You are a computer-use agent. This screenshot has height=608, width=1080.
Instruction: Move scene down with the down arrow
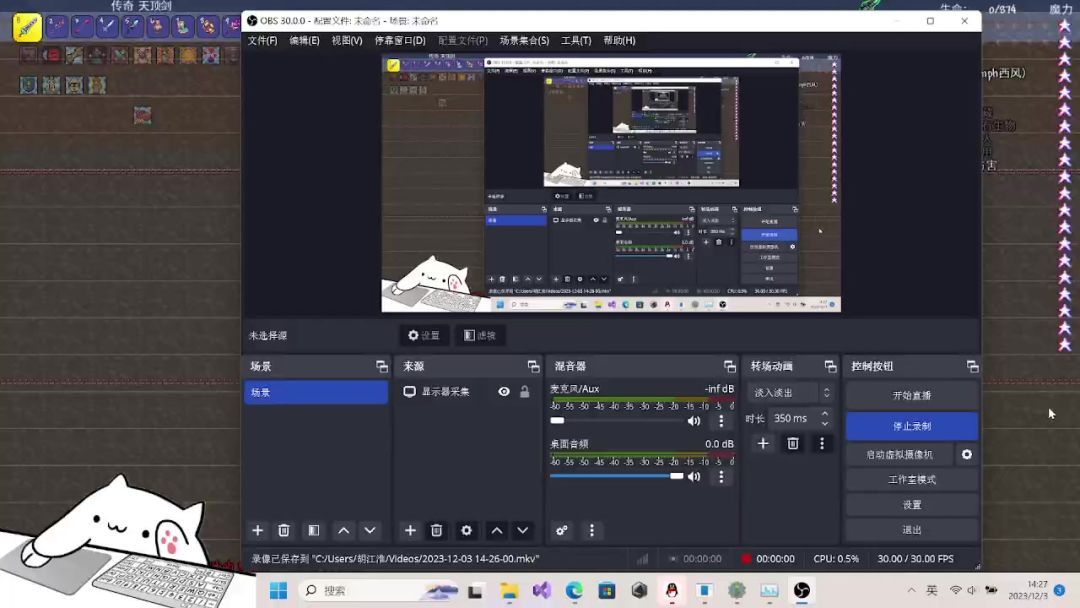point(370,530)
